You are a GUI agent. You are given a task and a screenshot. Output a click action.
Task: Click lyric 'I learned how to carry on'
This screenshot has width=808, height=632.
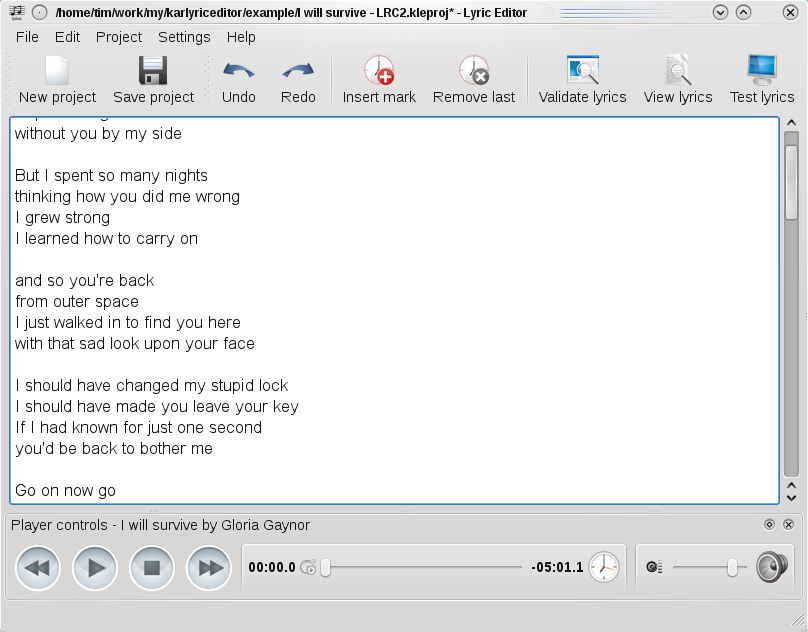pos(106,239)
